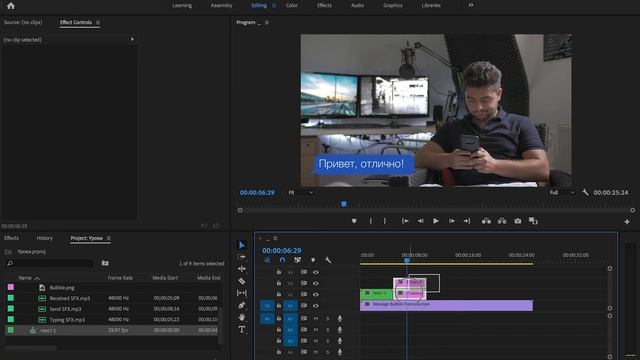Step forward one frame
This screenshot has width=640, height=360.
(452, 221)
